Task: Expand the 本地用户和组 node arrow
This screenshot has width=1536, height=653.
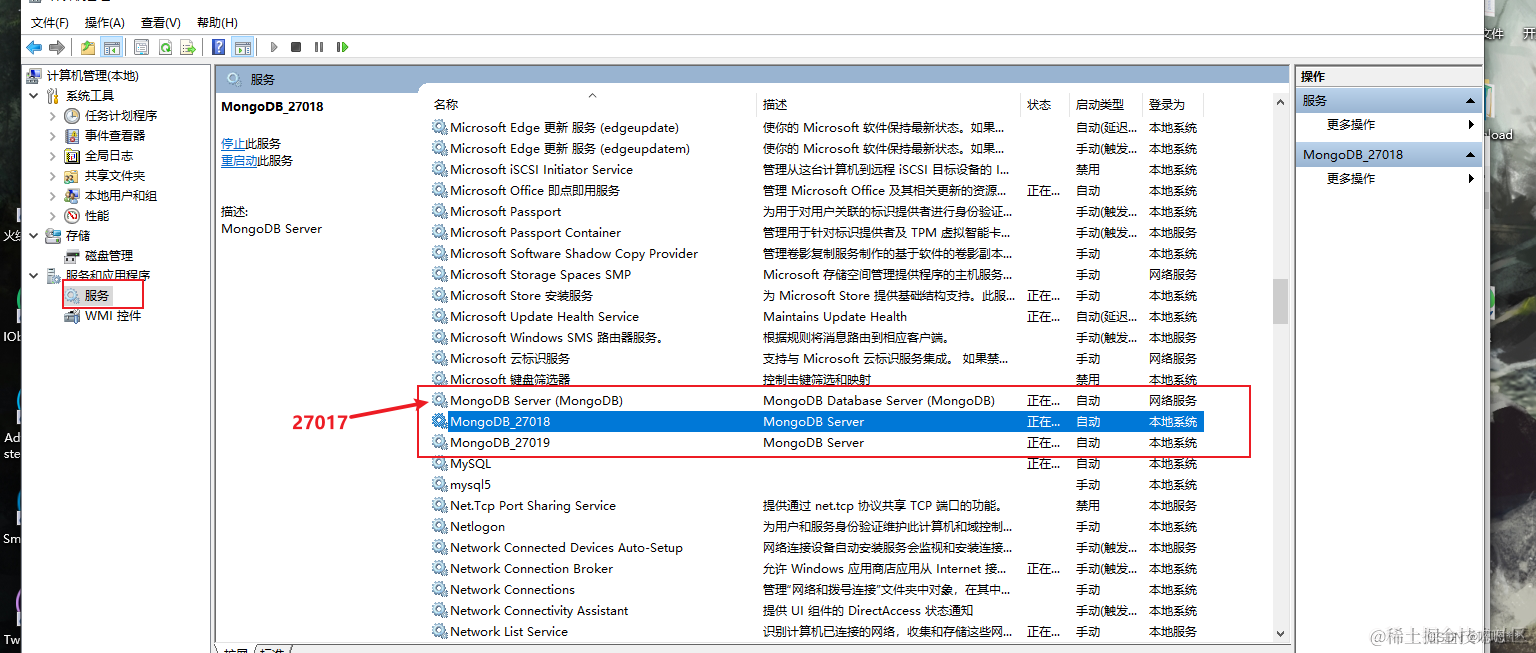Action: click(x=53, y=196)
